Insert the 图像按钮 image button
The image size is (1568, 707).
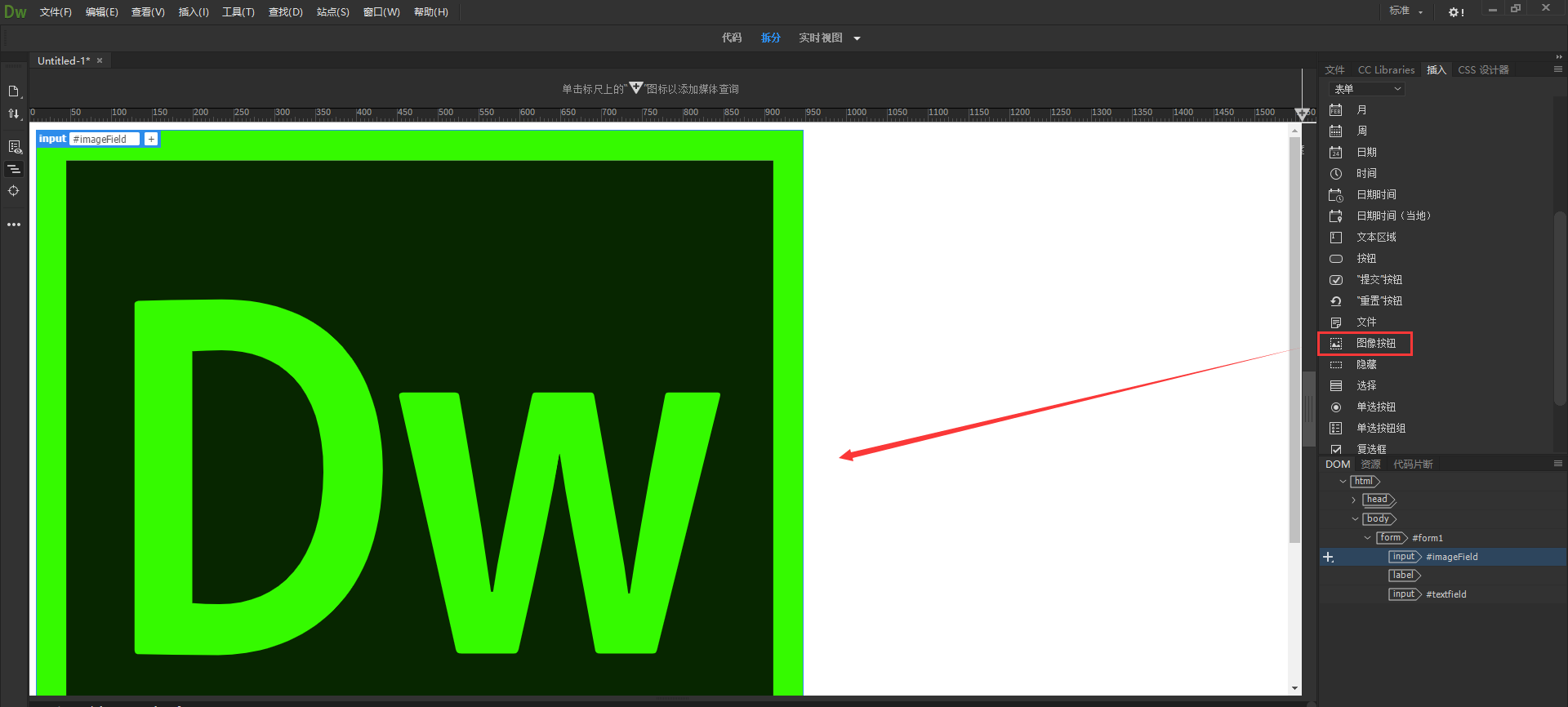pyautogui.click(x=1375, y=343)
